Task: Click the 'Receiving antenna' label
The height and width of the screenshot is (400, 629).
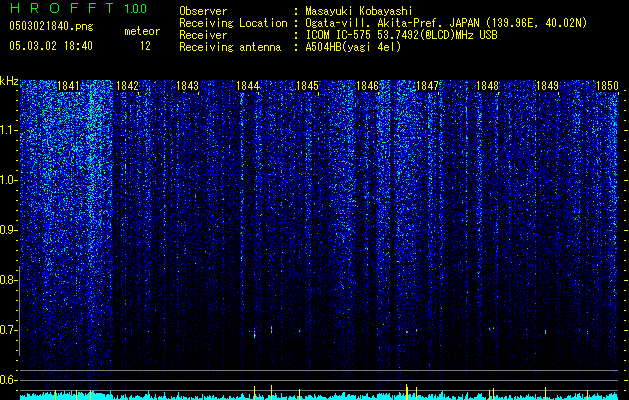Action: pyautogui.click(x=230, y=47)
